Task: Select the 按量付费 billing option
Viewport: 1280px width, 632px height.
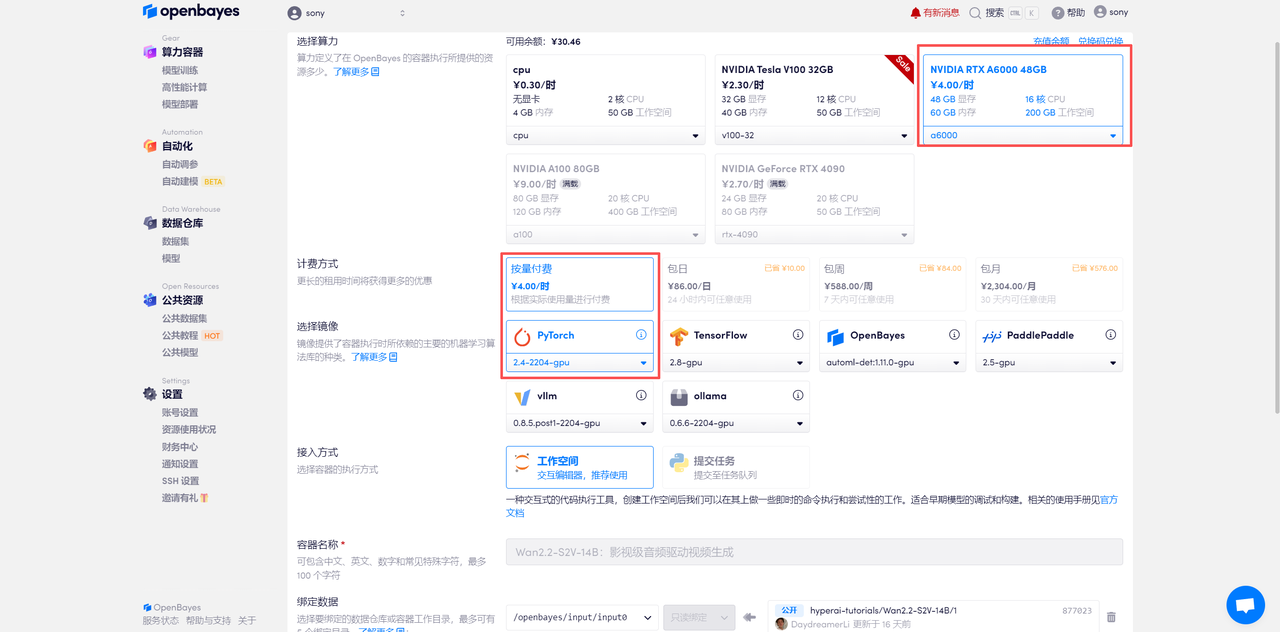Action: pos(580,284)
